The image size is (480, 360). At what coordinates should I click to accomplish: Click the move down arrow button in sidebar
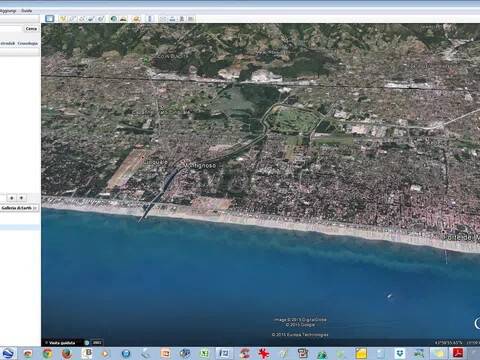[x=21, y=198]
